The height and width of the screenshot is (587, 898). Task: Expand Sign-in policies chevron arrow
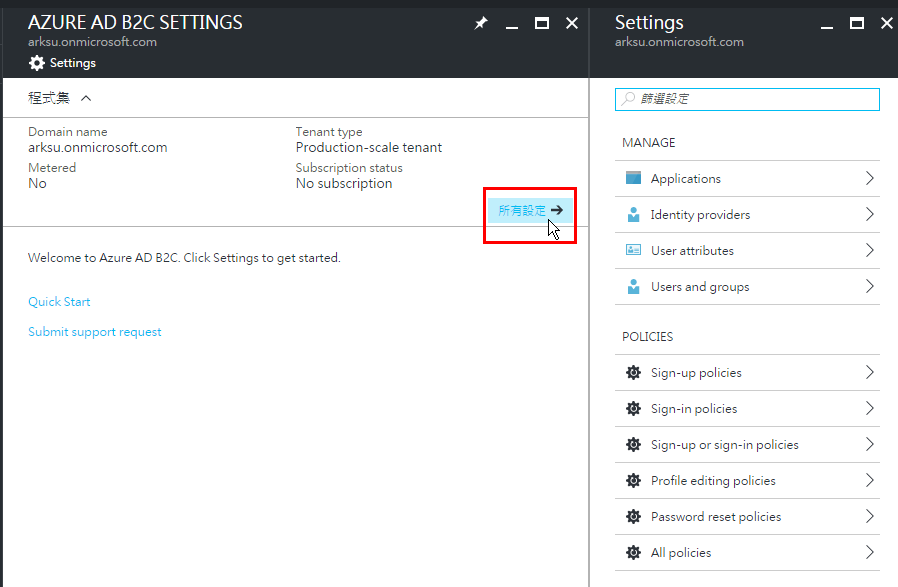tap(870, 408)
